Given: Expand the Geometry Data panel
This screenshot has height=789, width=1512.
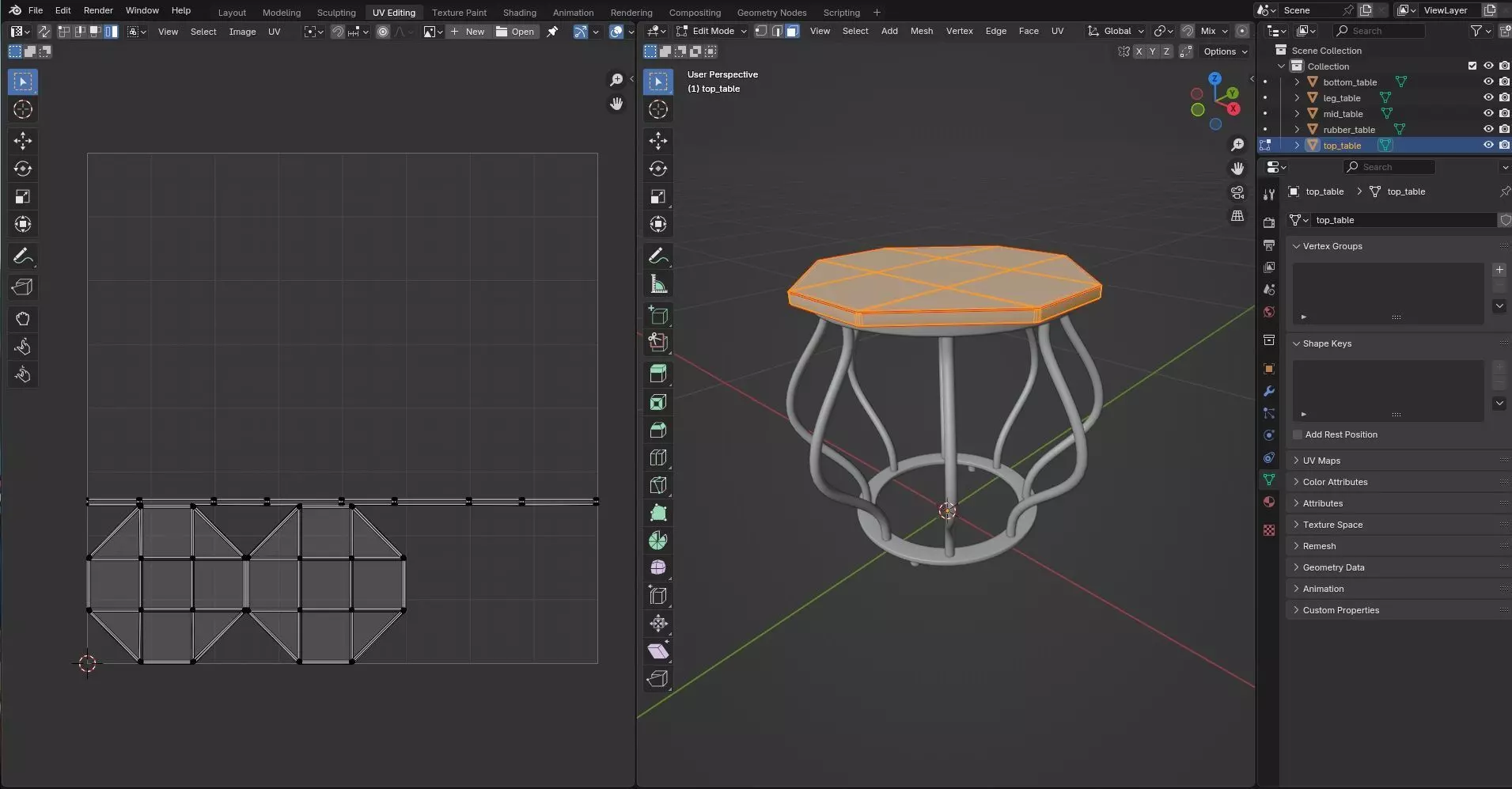Looking at the screenshot, I should (1333, 567).
